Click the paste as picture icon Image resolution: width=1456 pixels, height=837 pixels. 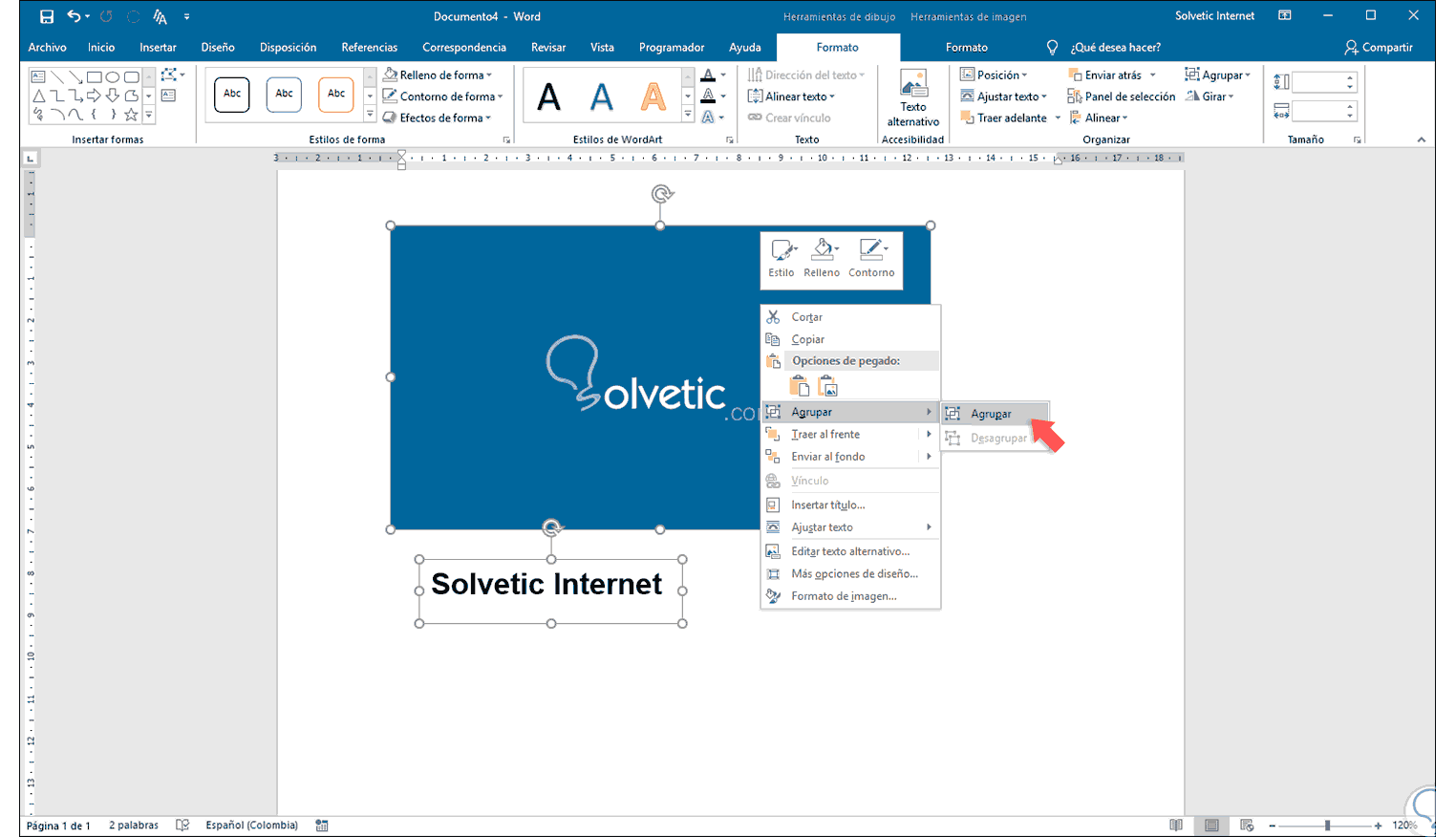827,386
